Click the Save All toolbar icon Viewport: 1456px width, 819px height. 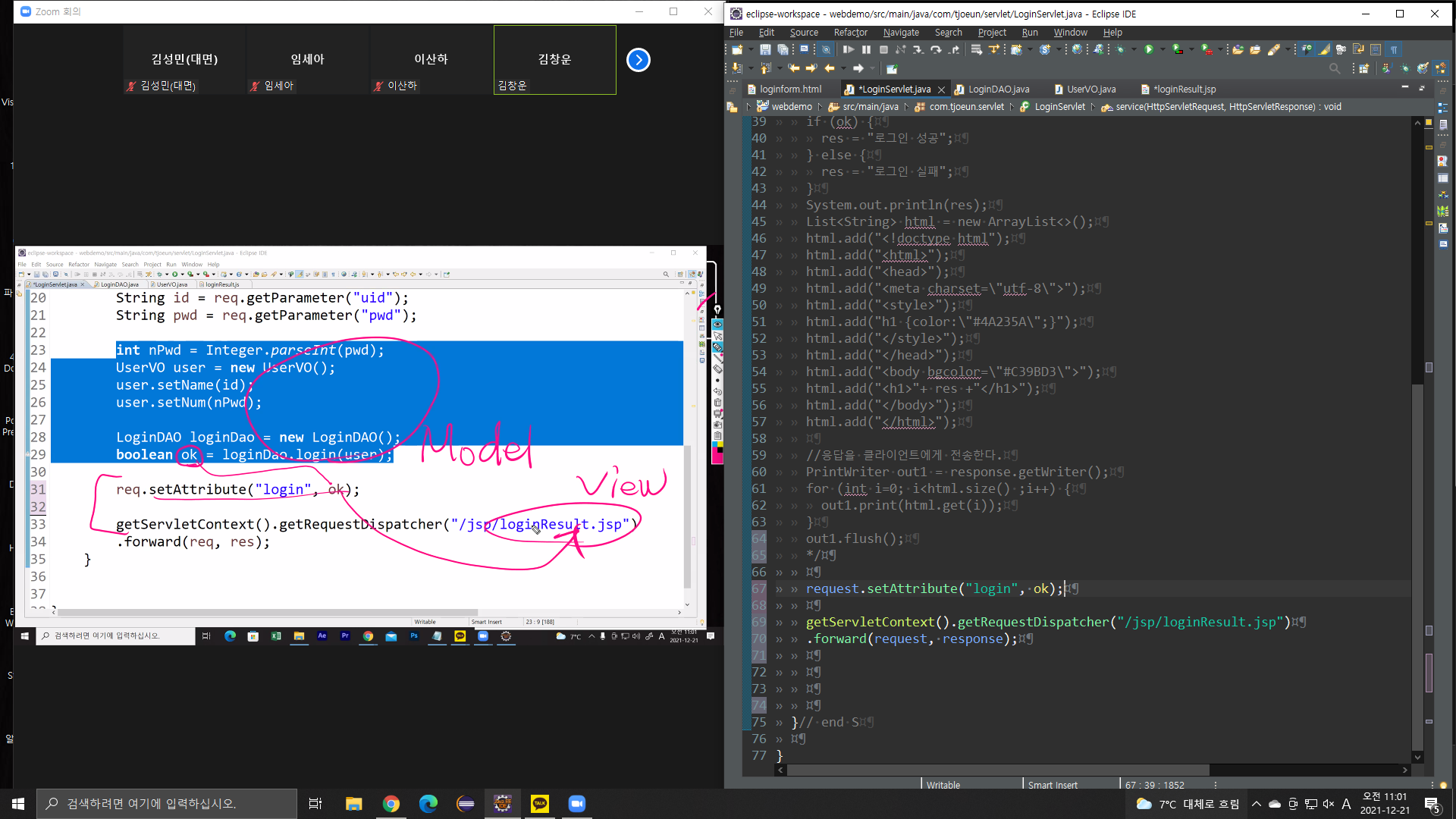(x=783, y=49)
